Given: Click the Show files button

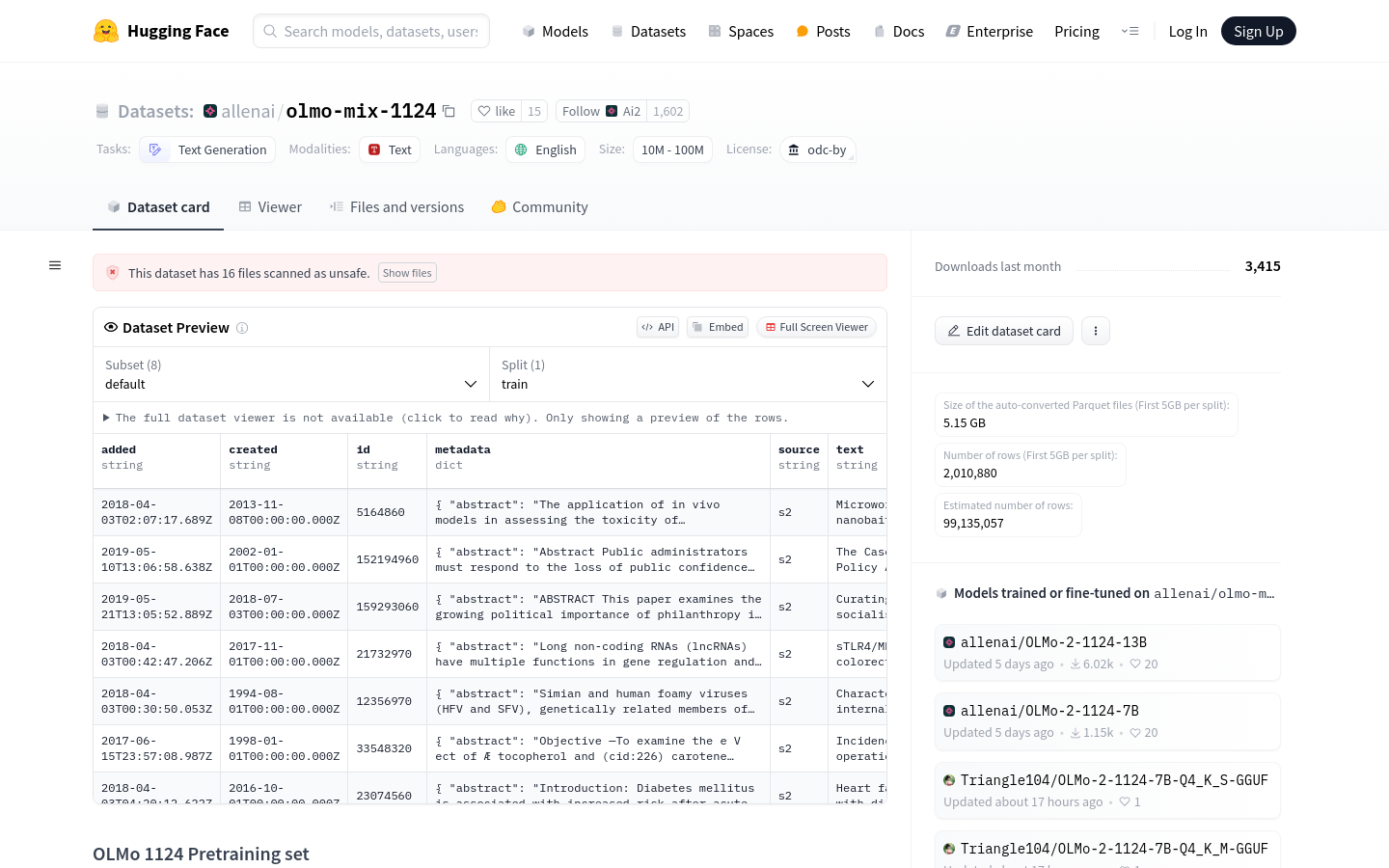Looking at the screenshot, I should coord(407,273).
